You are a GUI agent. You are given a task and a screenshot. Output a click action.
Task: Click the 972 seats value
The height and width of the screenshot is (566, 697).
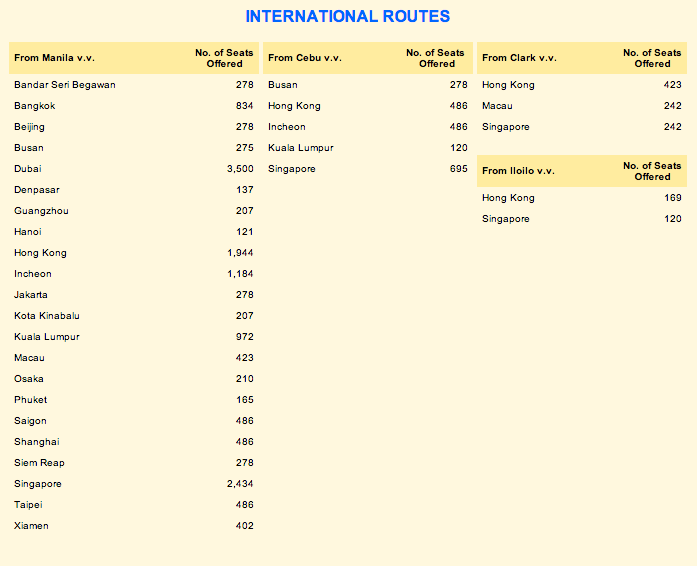pyautogui.click(x=244, y=337)
